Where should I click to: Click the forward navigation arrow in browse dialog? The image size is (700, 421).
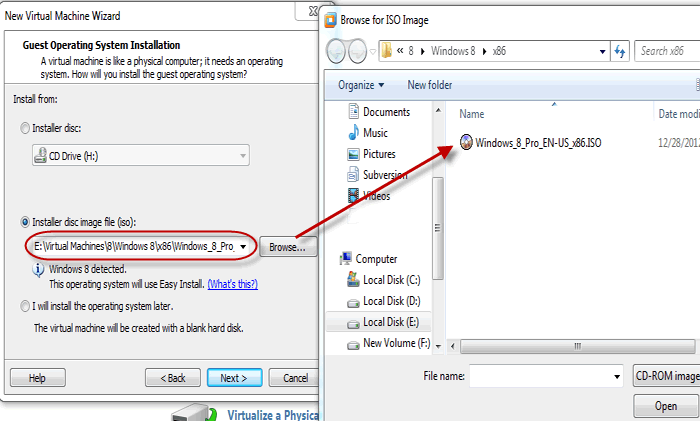[357, 51]
